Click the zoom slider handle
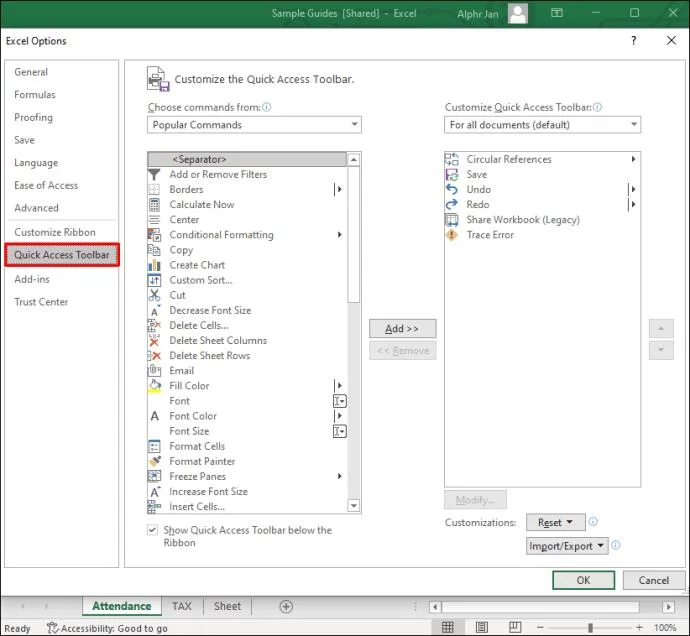Screen dimensions: 690x636 [591, 628]
